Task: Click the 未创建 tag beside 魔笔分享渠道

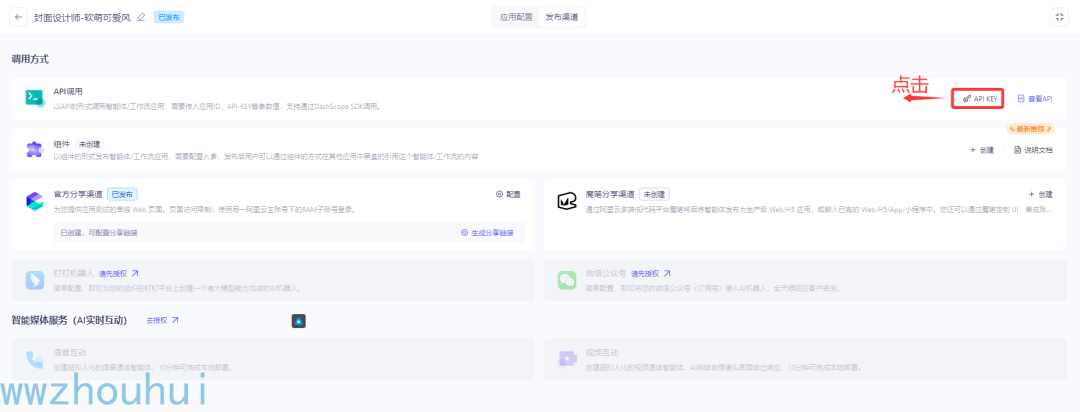Action: tap(654, 194)
